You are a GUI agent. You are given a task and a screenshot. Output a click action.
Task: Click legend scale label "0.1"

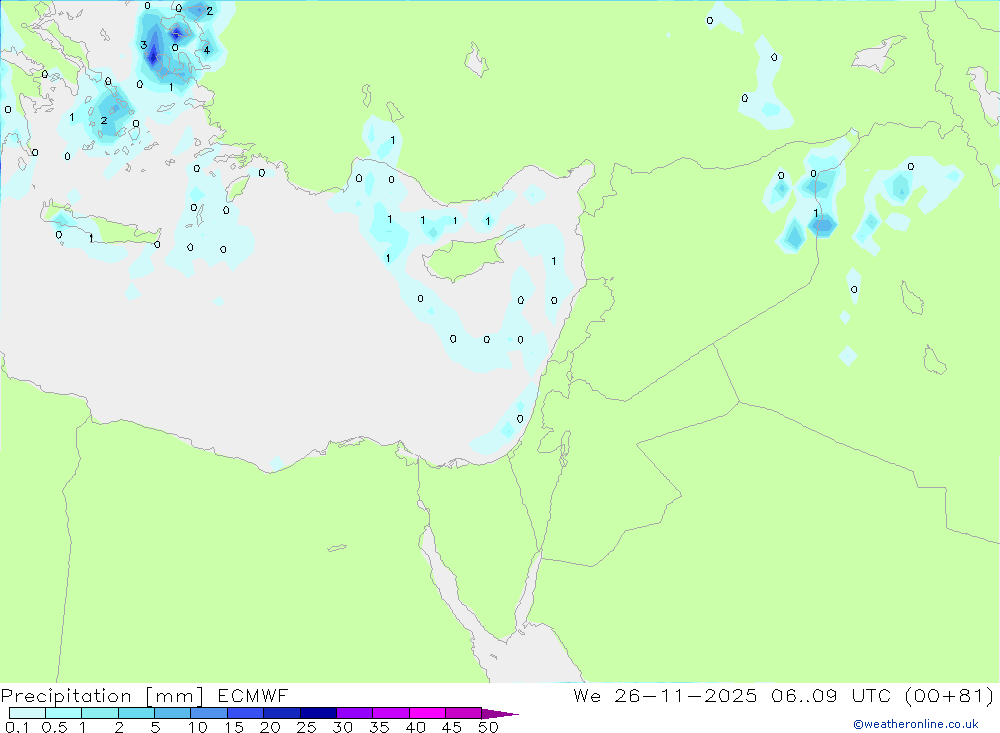point(17,727)
